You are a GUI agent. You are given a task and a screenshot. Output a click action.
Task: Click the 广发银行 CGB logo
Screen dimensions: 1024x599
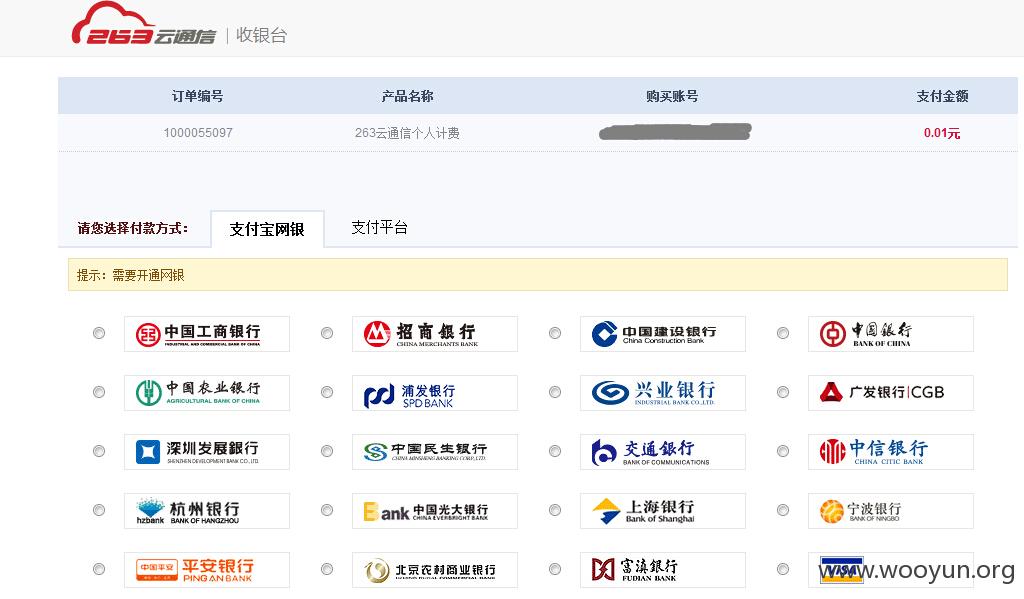pyautogui.click(x=891, y=393)
